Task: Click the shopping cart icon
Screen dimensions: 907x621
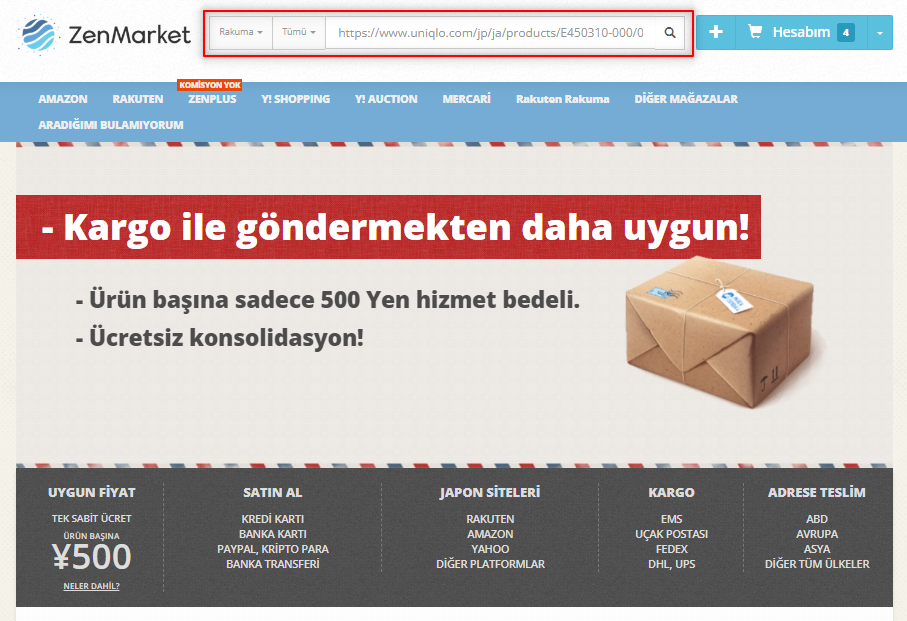Action: 755,31
